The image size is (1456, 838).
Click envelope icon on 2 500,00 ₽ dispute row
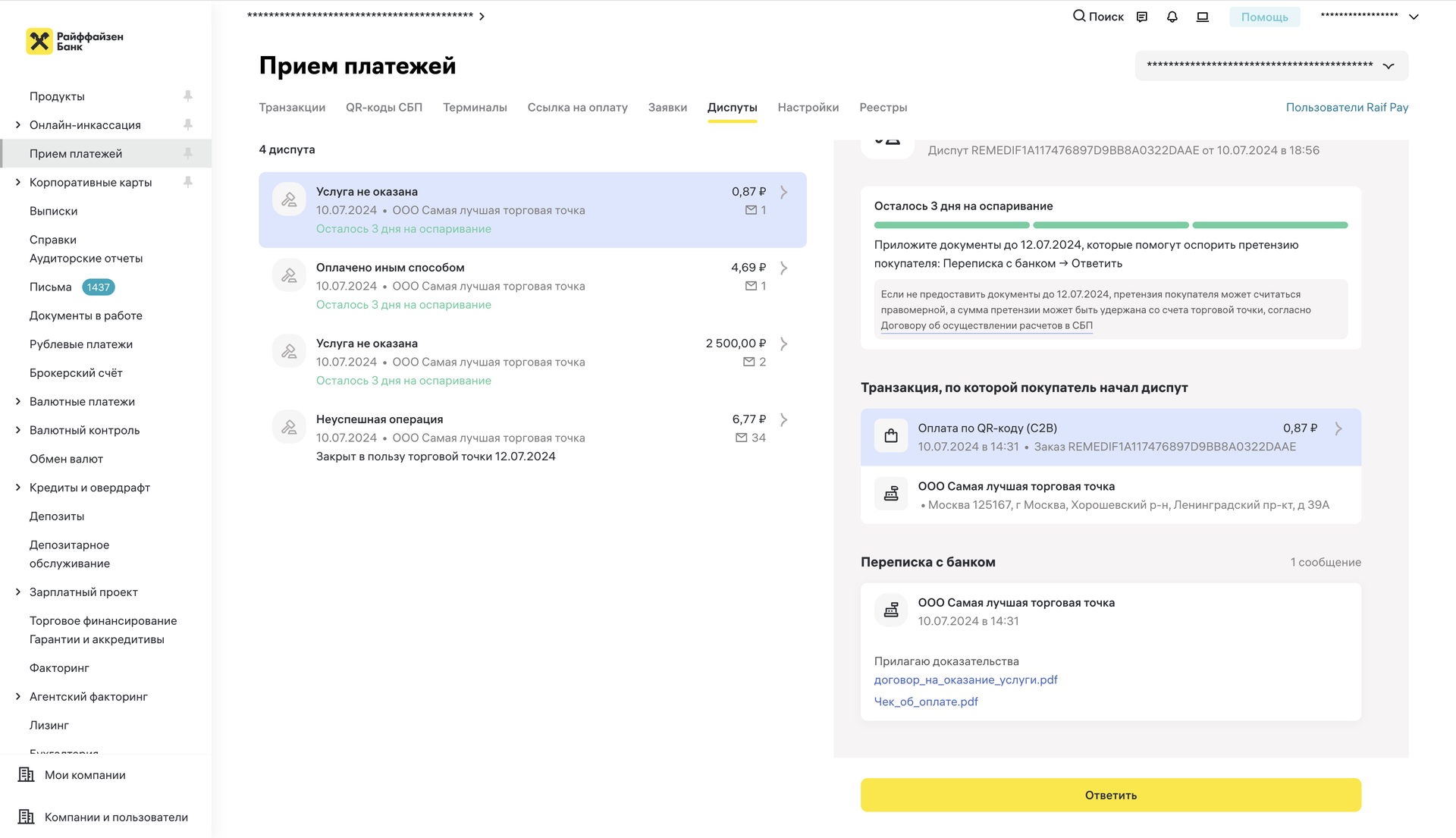pyautogui.click(x=749, y=362)
